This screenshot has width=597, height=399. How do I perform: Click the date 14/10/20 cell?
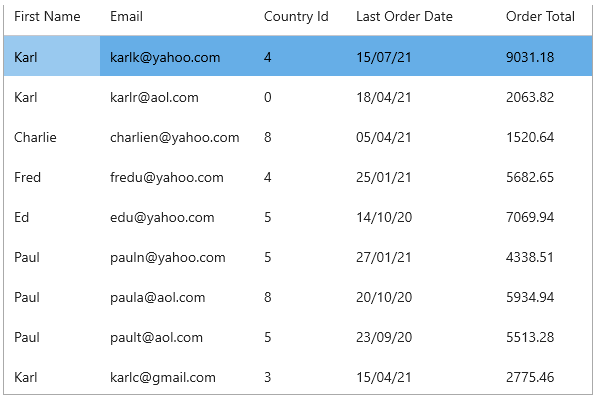[421, 217]
